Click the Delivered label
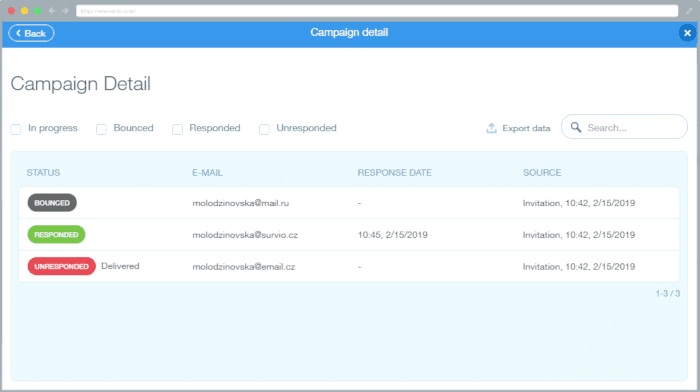The height and width of the screenshot is (392, 700). (x=120, y=266)
